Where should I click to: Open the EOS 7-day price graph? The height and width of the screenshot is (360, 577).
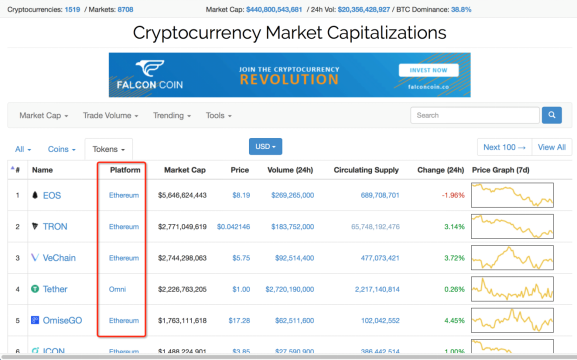click(512, 195)
